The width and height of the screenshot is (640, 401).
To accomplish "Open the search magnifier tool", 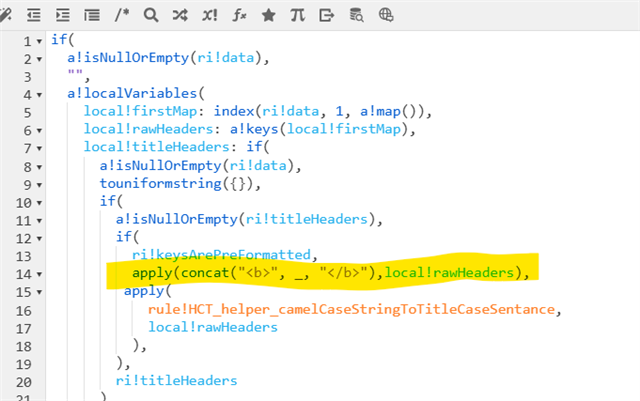I will 151,15.
